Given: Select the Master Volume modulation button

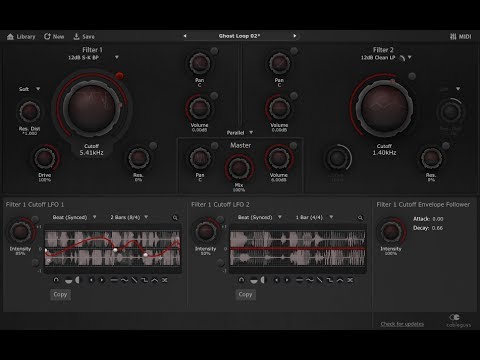Looking at the screenshot, I should (x=293, y=145).
